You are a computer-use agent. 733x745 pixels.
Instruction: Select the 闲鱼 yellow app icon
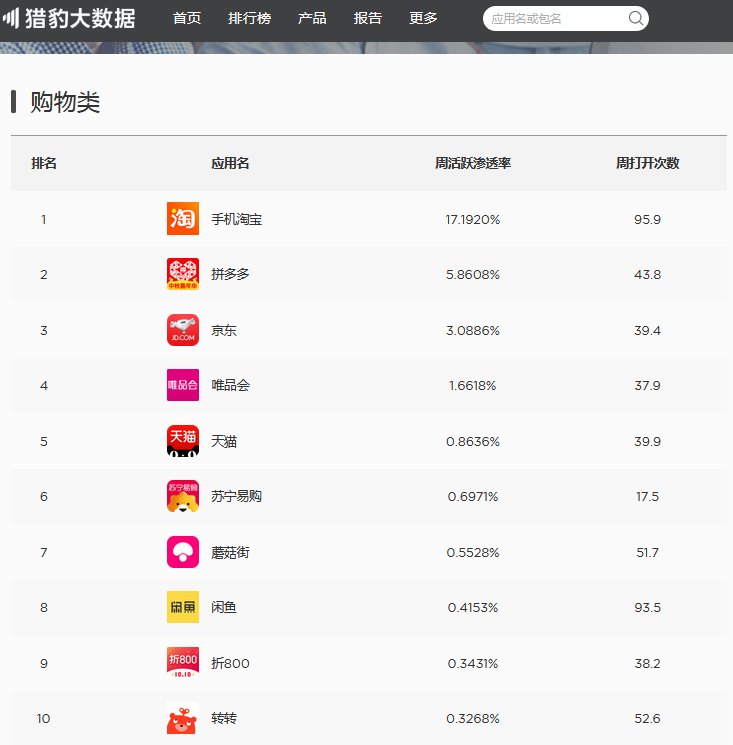pyautogui.click(x=183, y=607)
